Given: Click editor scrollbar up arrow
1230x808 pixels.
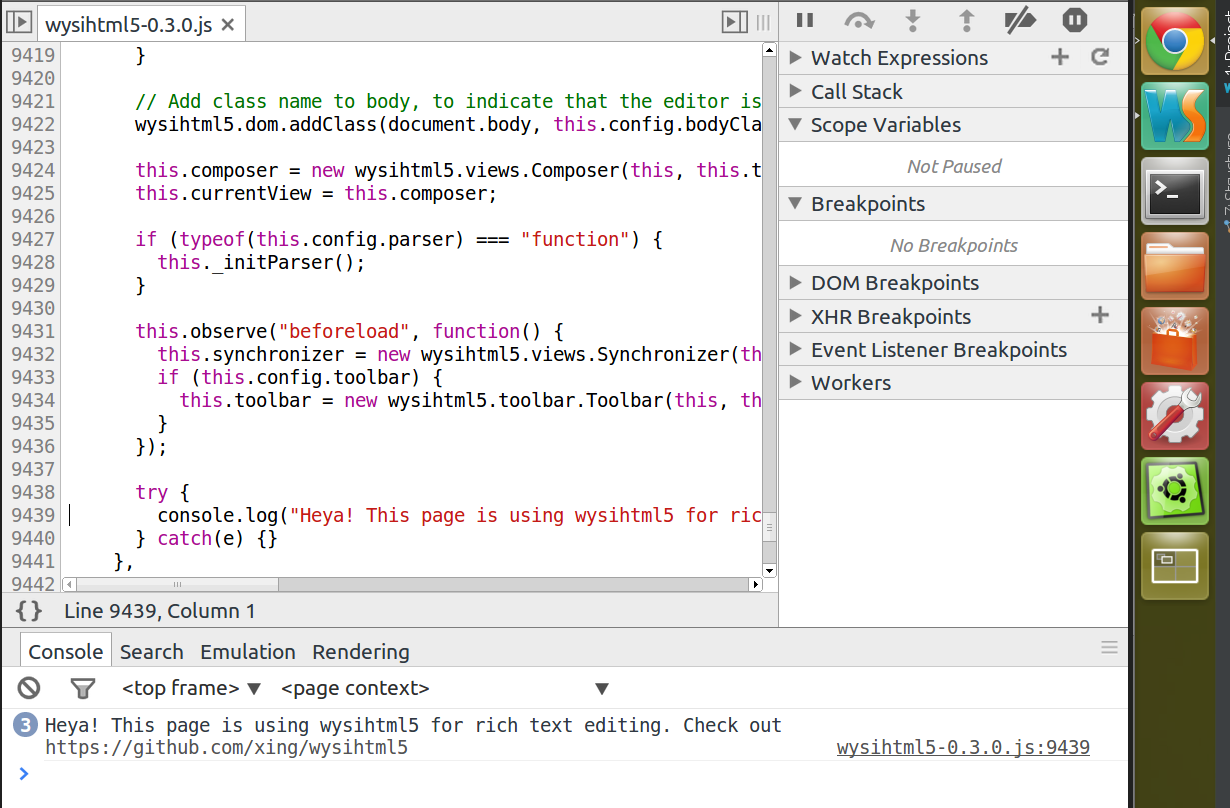Looking at the screenshot, I should coord(769,49).
